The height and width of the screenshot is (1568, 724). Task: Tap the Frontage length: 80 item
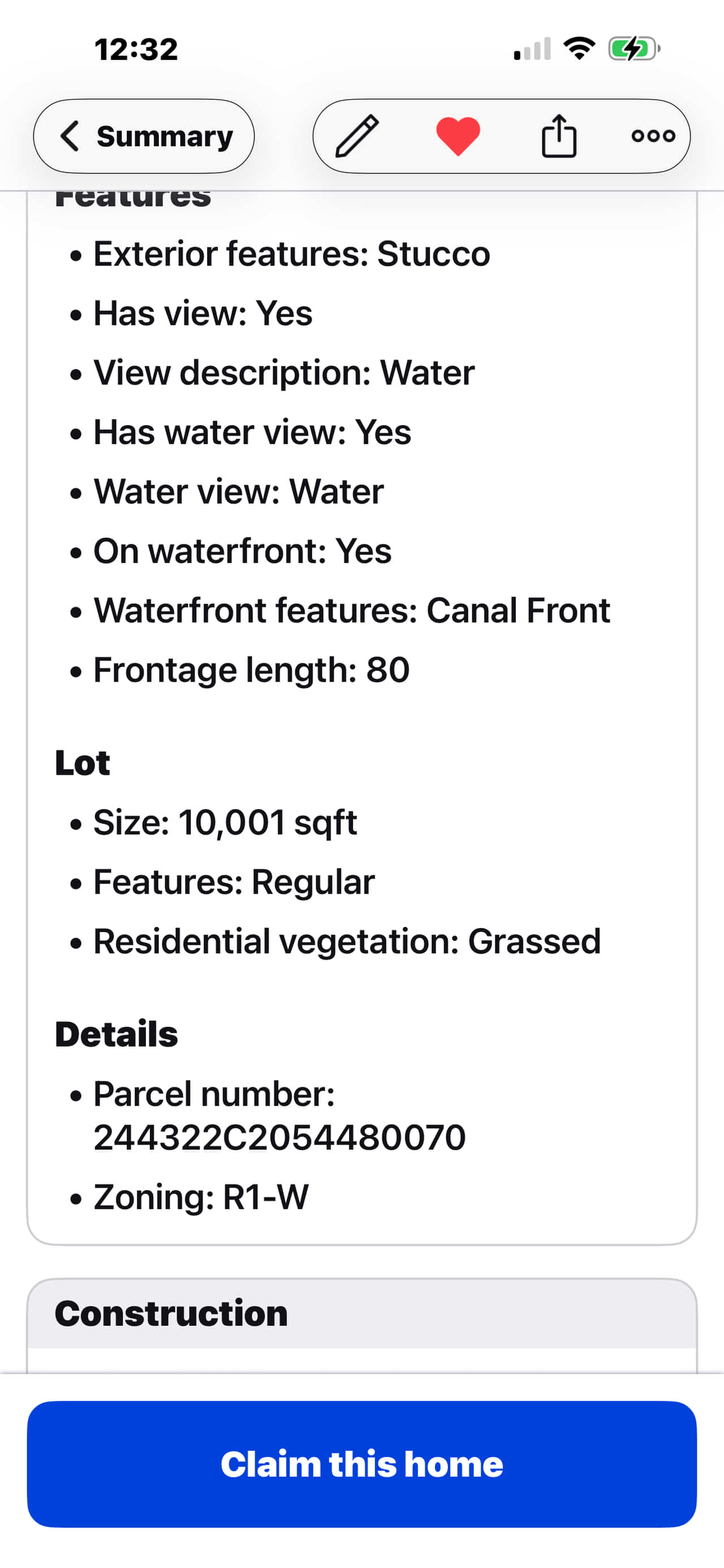pyautogui.click(x=251, y=670)
